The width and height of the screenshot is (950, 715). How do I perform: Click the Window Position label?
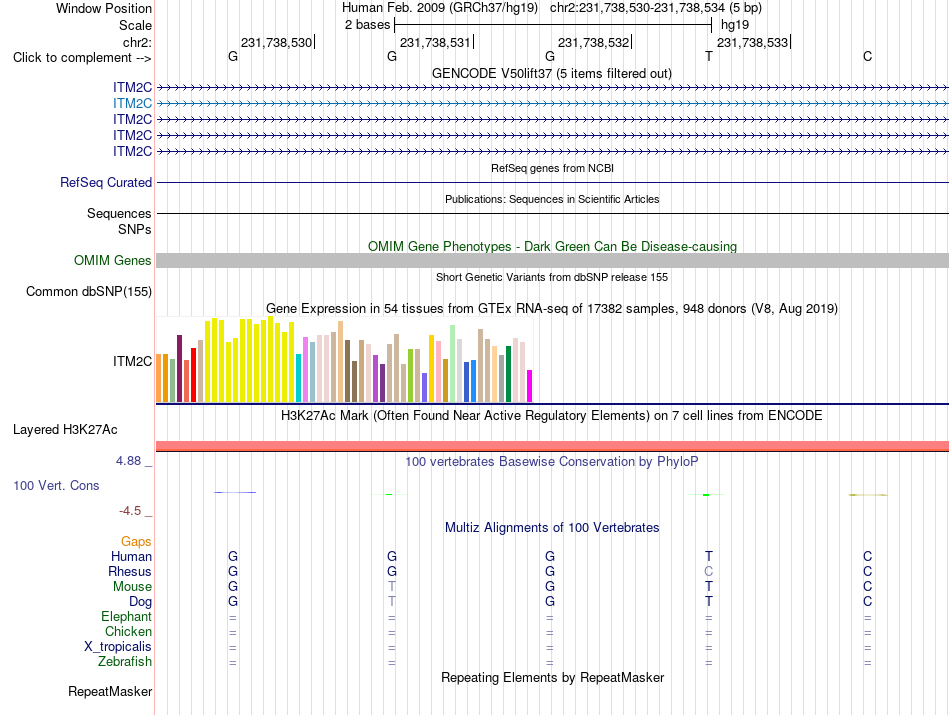pyautogui.click(x=104, y=8)
